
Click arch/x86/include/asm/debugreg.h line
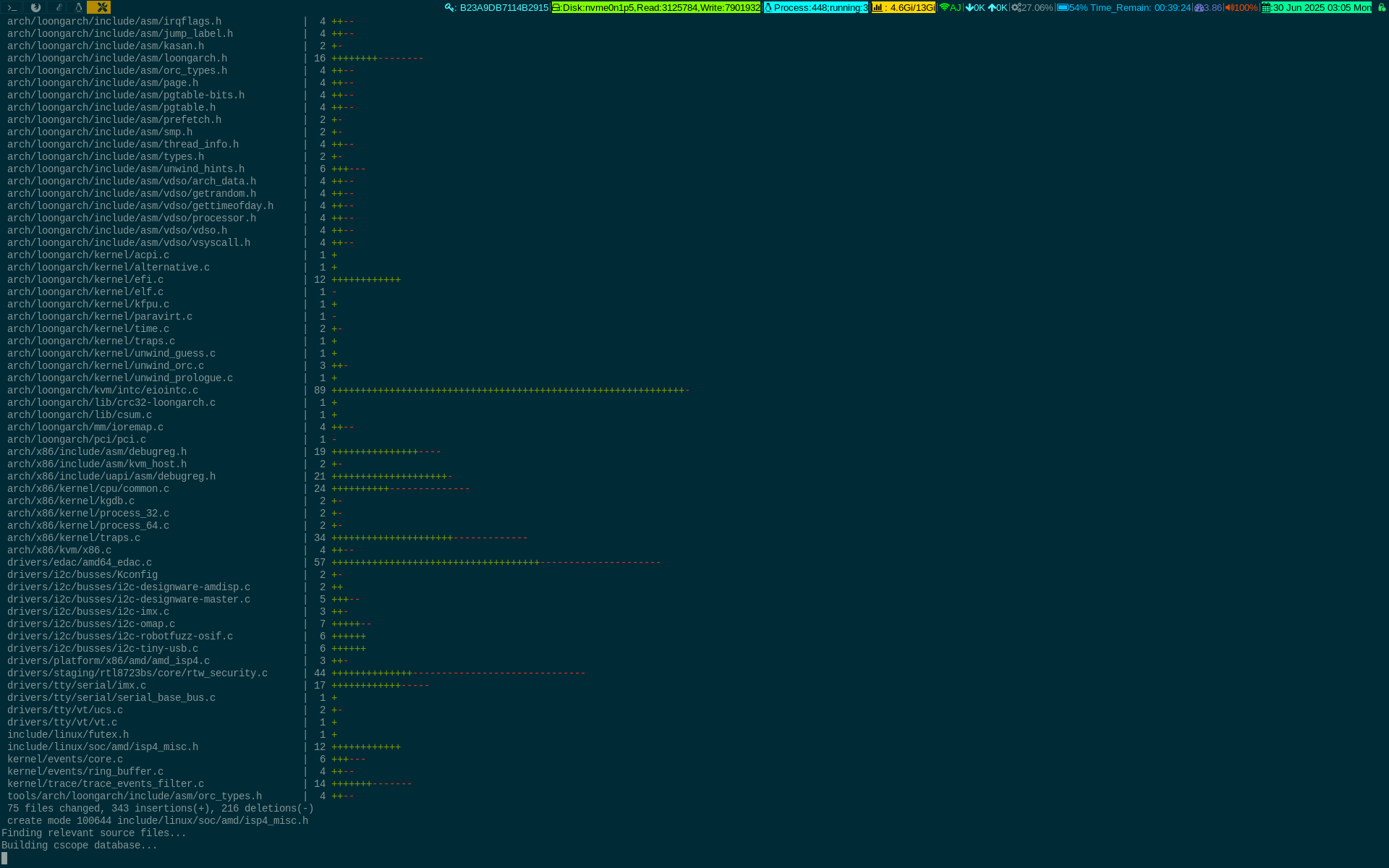224,452
